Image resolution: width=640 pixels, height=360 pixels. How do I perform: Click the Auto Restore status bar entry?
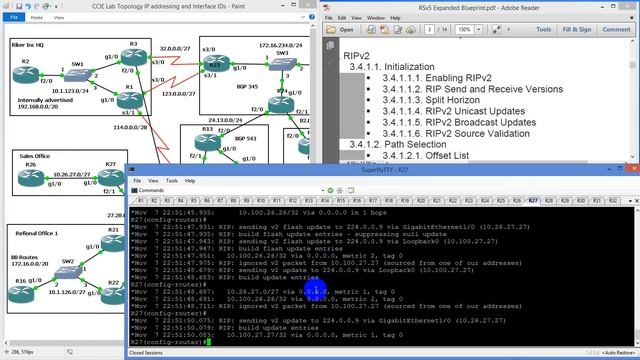coord(619,353)
